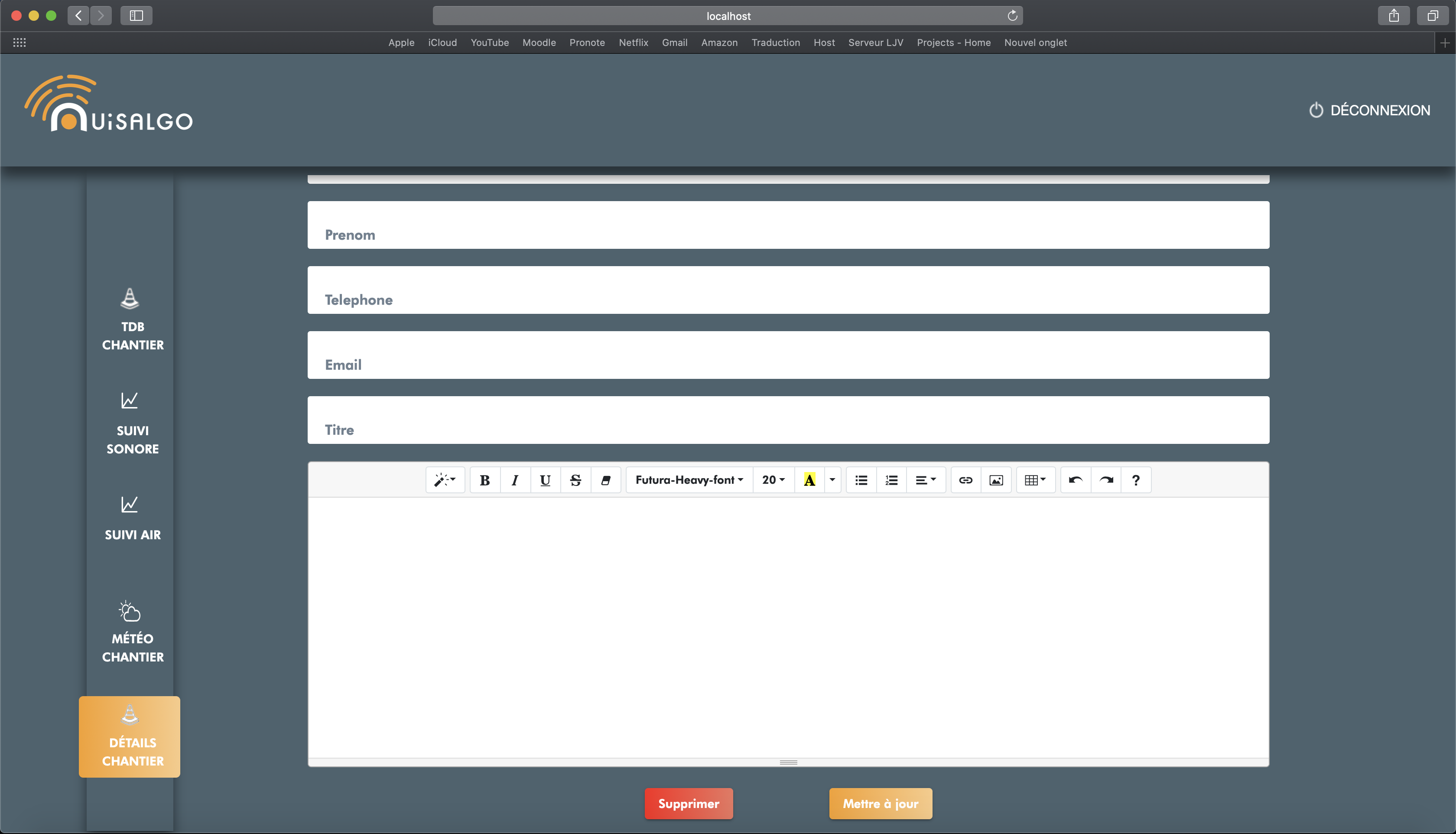This screenshot has width=1456, height=834.
Task: Open the table insert dropdown
Action: point(1036,480)
